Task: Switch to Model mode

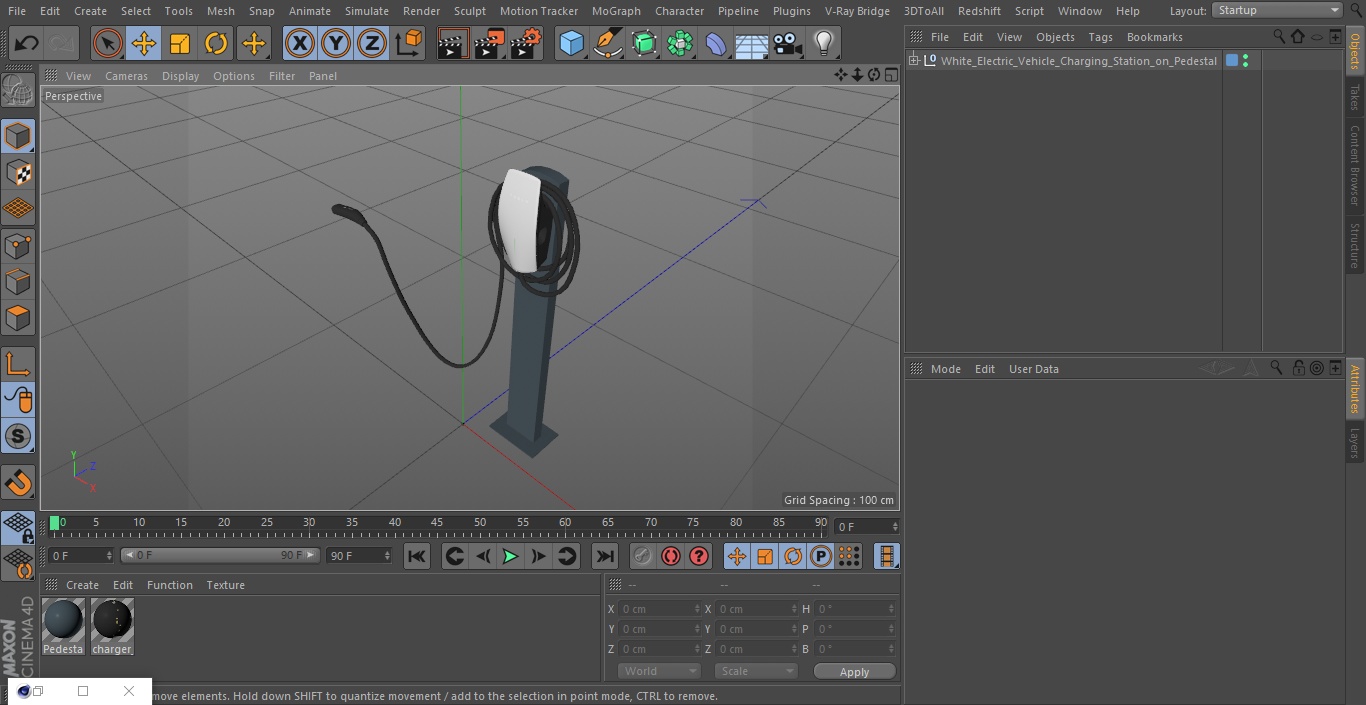Action: pos(18,136)
